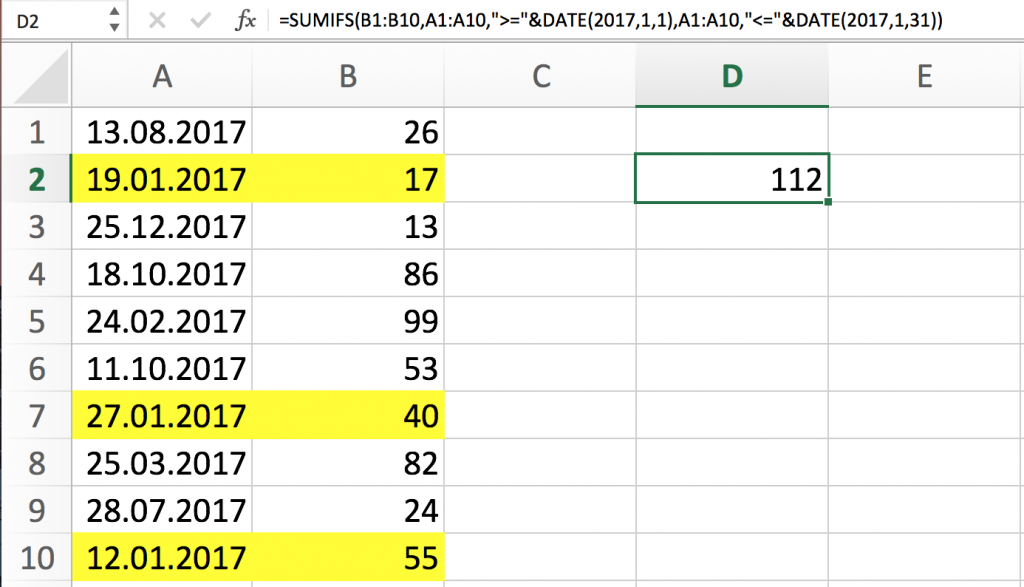
Task: Click the Cancel X icon in formula bar
Action: coord(157,21)
